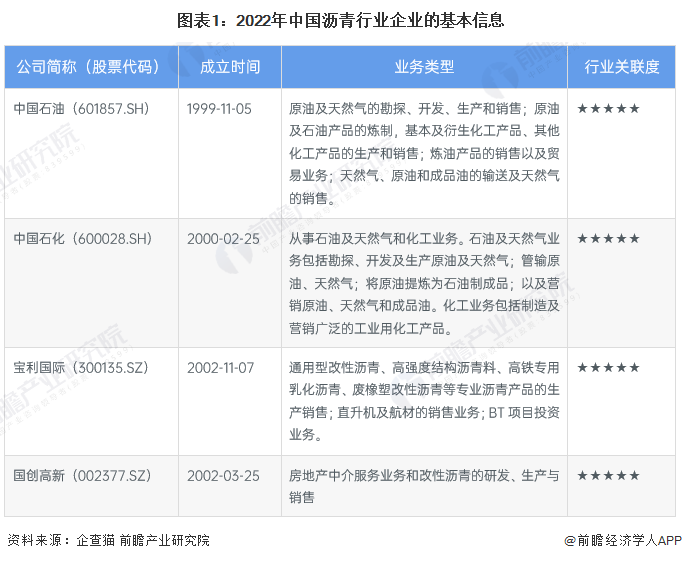This screenshot has width=682, height=561.
Task: Click the founding date 1999-11-05
Action: tap(219, 109)
